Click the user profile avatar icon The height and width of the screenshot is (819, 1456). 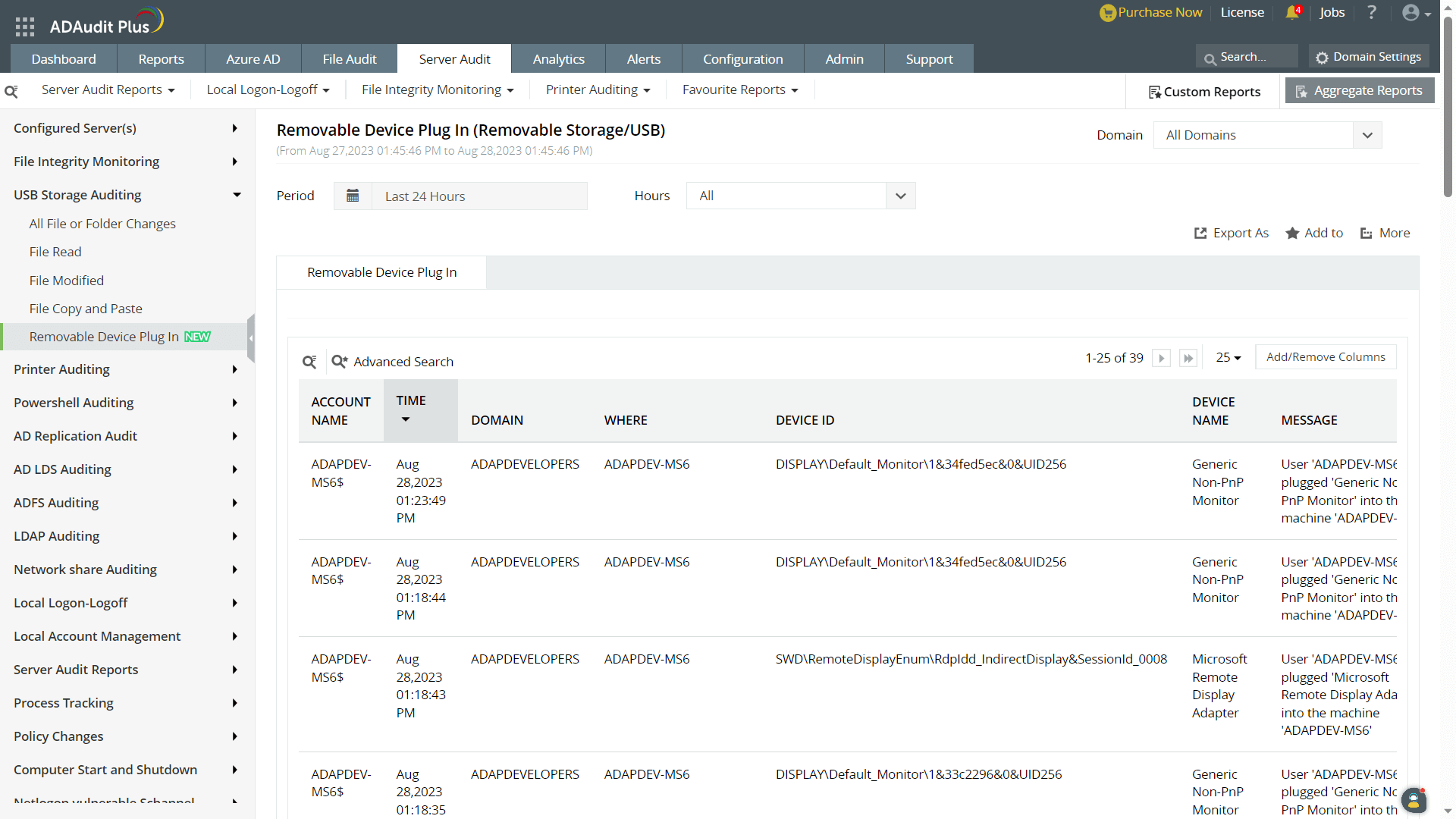click(1410, 13)
